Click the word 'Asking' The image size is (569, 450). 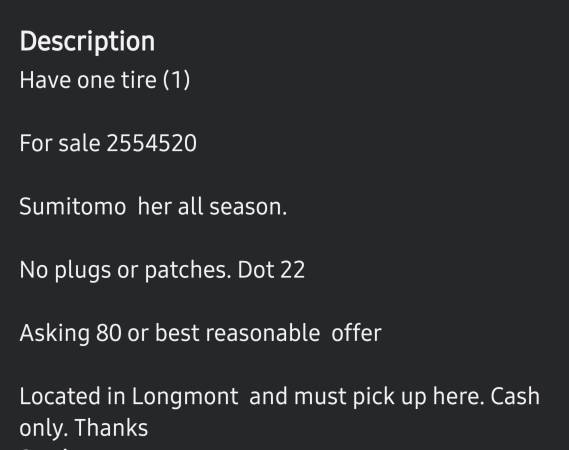(x=55, y=334)
